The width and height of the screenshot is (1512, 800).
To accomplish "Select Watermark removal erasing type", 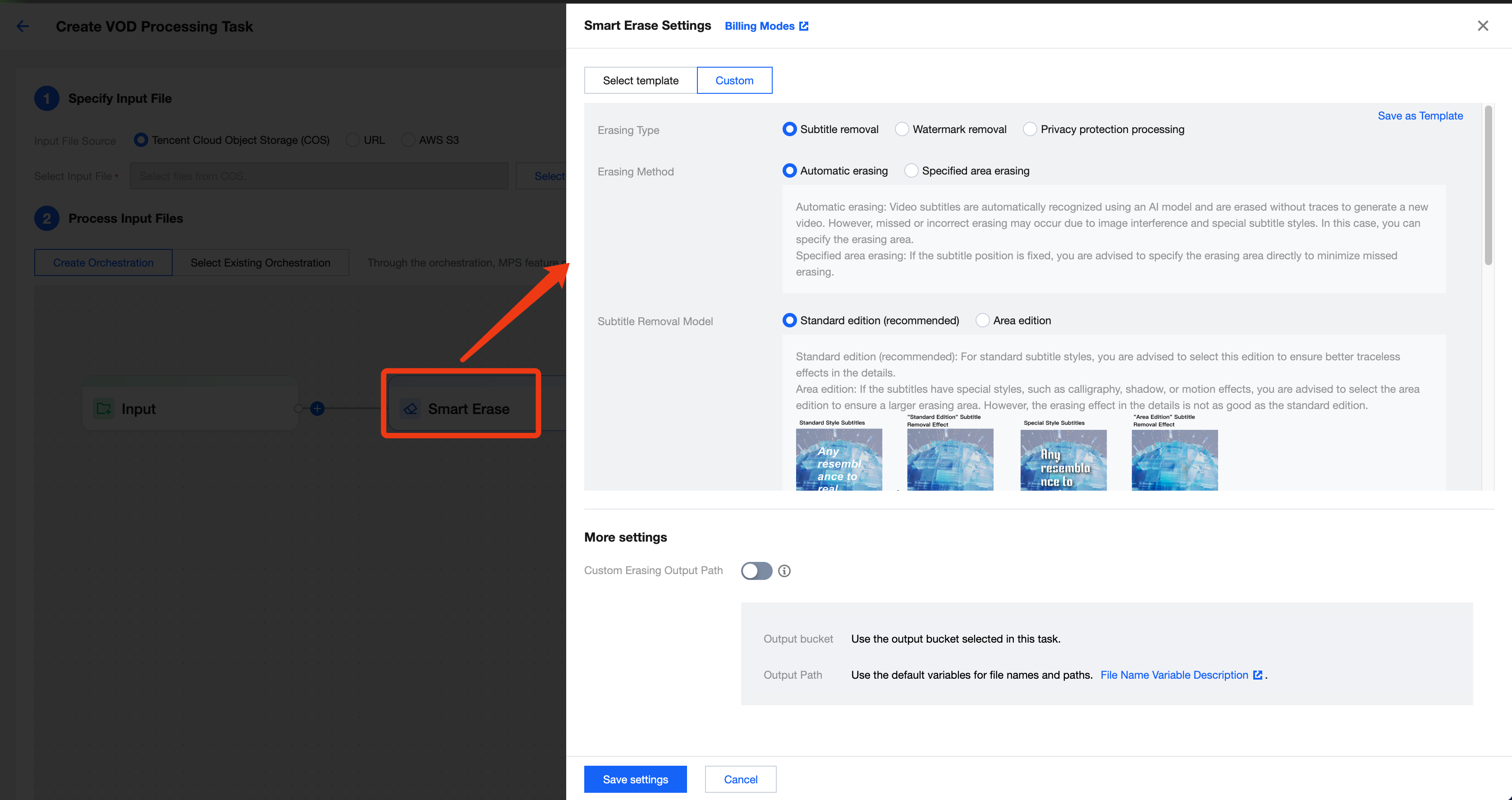I will point(902,129).
